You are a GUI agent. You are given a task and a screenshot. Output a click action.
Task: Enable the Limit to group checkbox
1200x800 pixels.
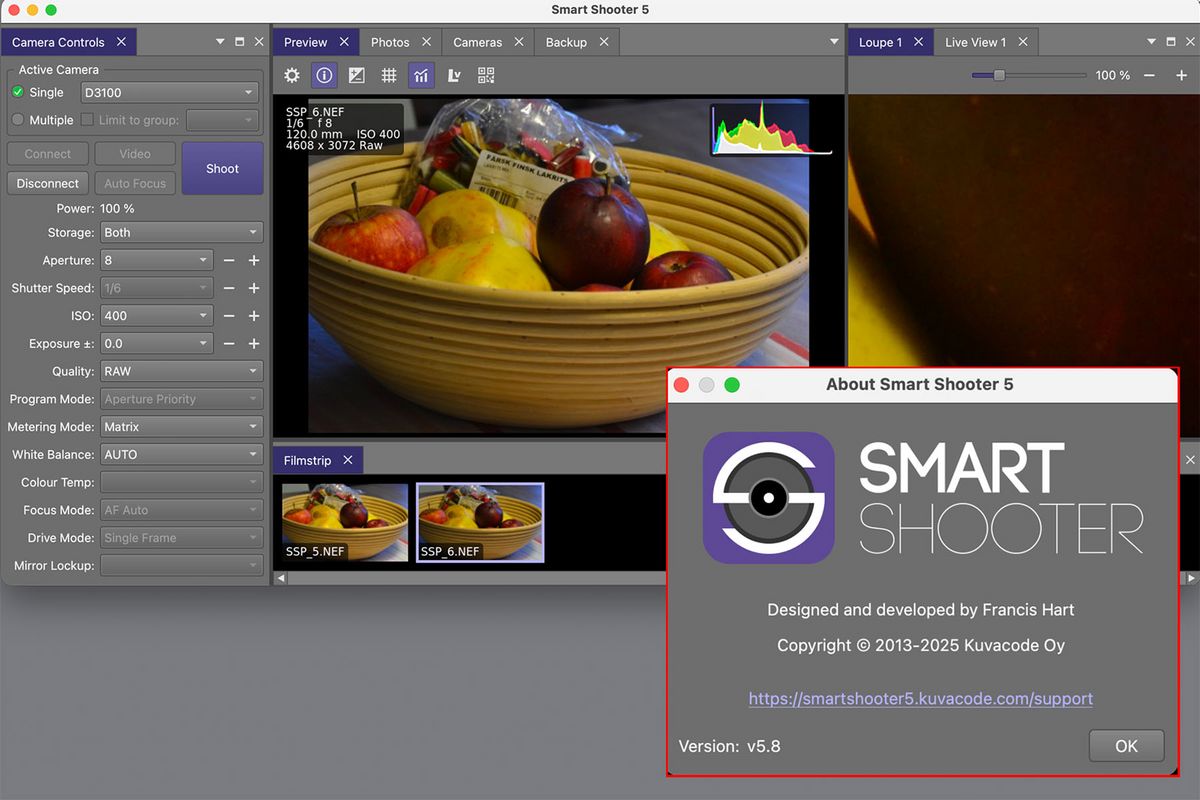click(88, 120)
